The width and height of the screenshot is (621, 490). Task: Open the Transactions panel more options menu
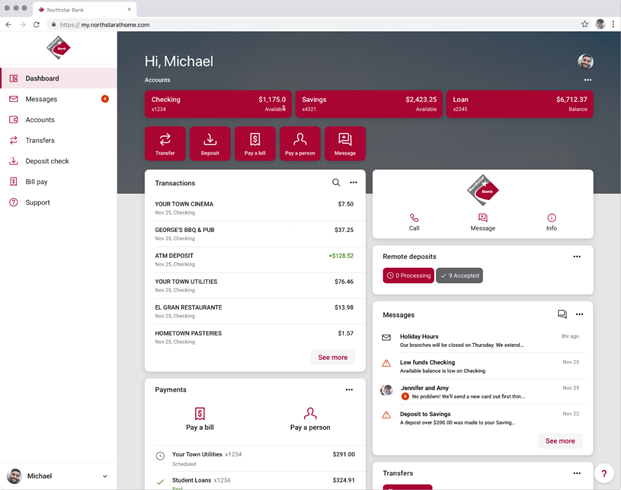353,183
